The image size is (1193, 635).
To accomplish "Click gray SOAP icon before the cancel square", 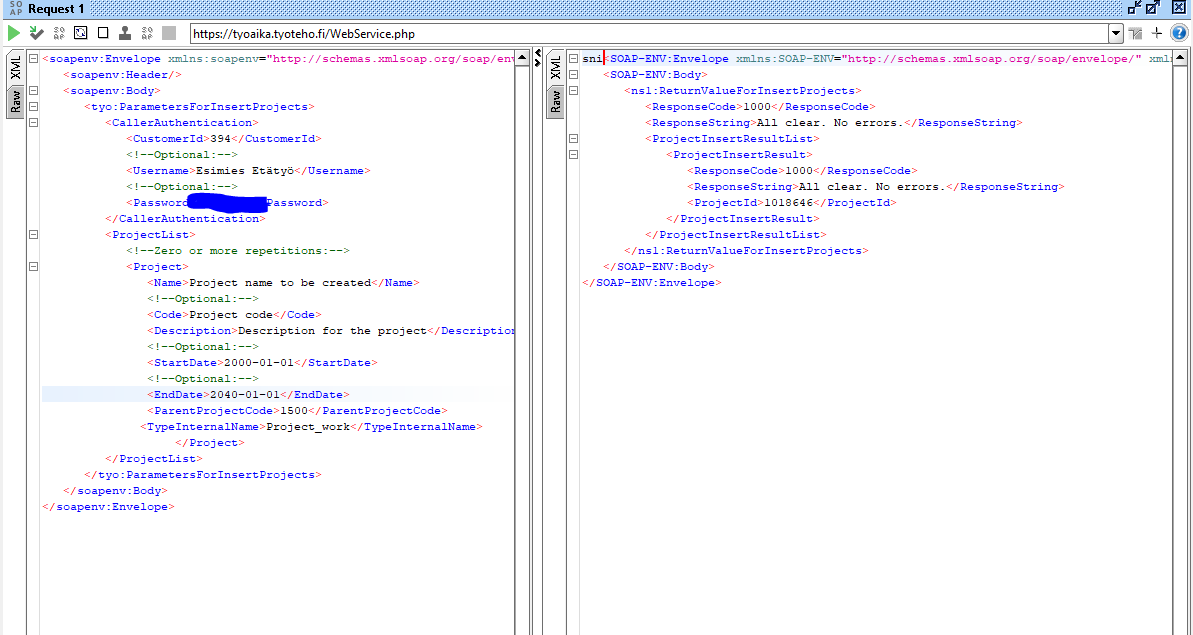I will coord(147,33).
